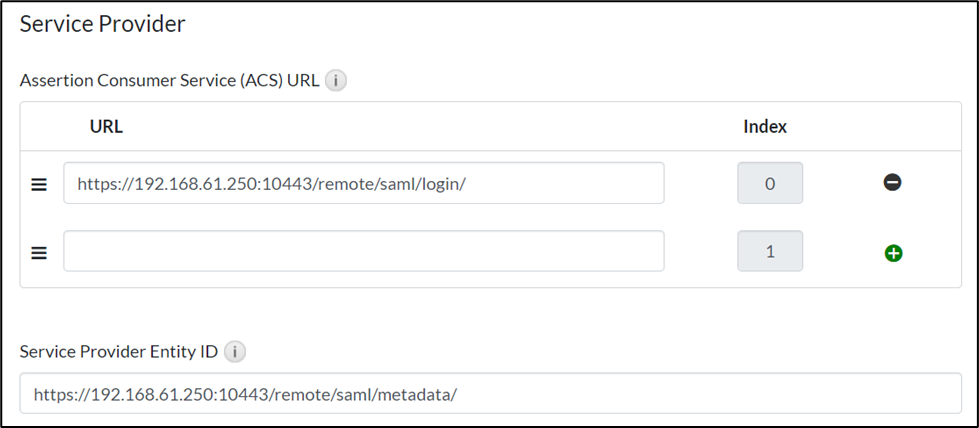979x428 pixels.
Task: Click the Service Provider section heading
Action: pyautogui.click(x=103, y=24)
